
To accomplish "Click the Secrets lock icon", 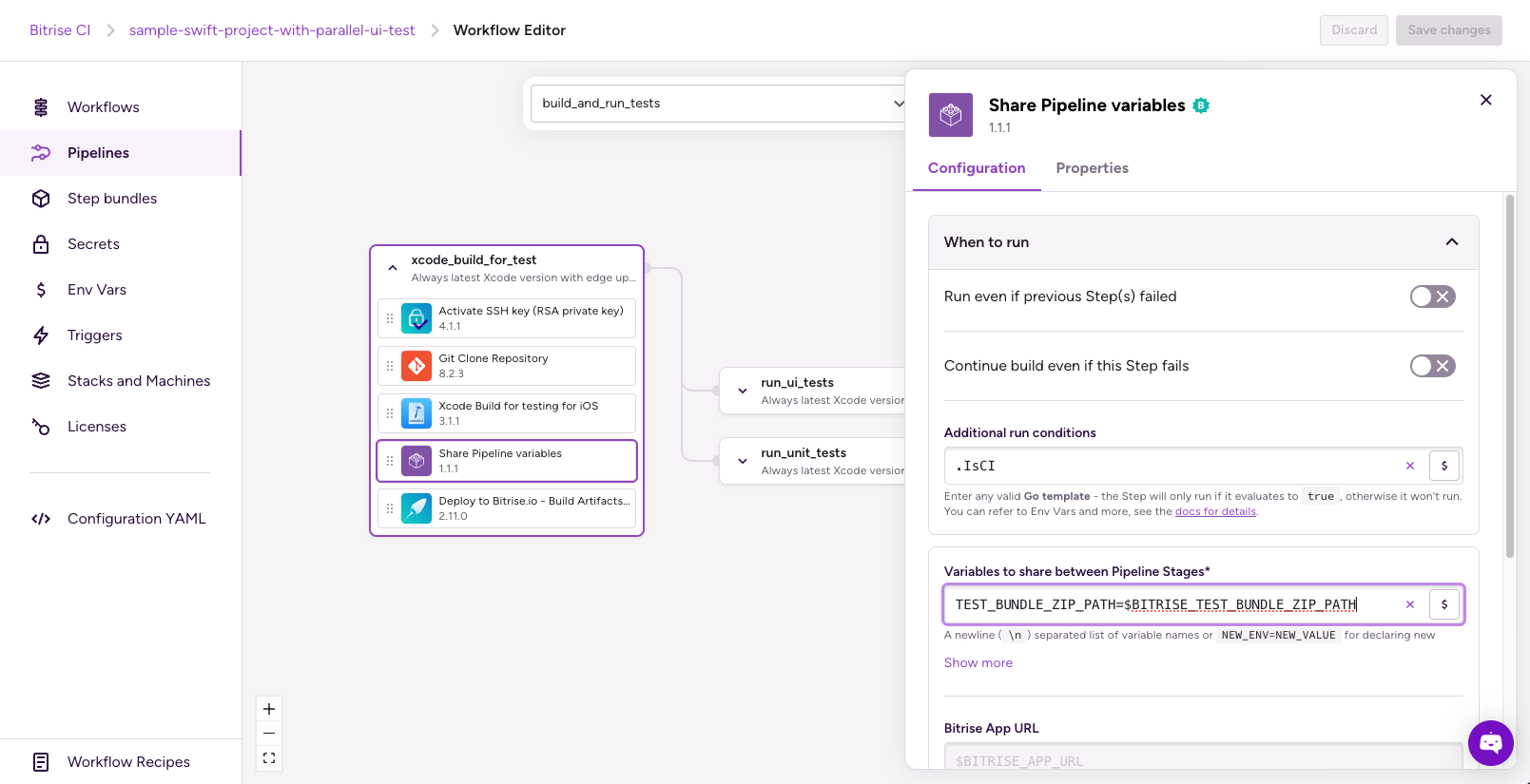I will tap(41, 244).
